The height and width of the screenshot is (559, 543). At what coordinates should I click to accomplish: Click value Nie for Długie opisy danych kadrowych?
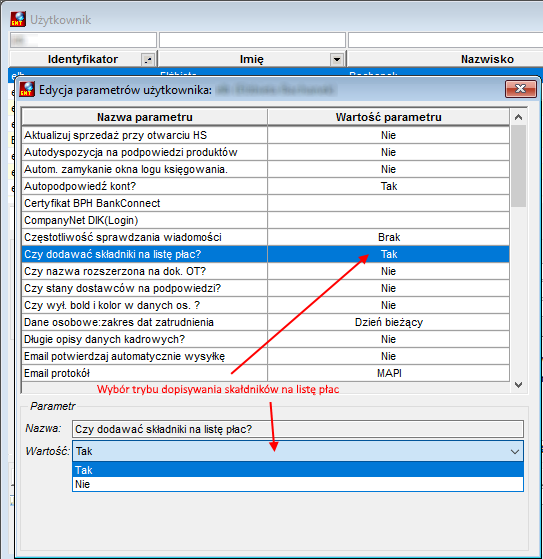coord(389,339)
